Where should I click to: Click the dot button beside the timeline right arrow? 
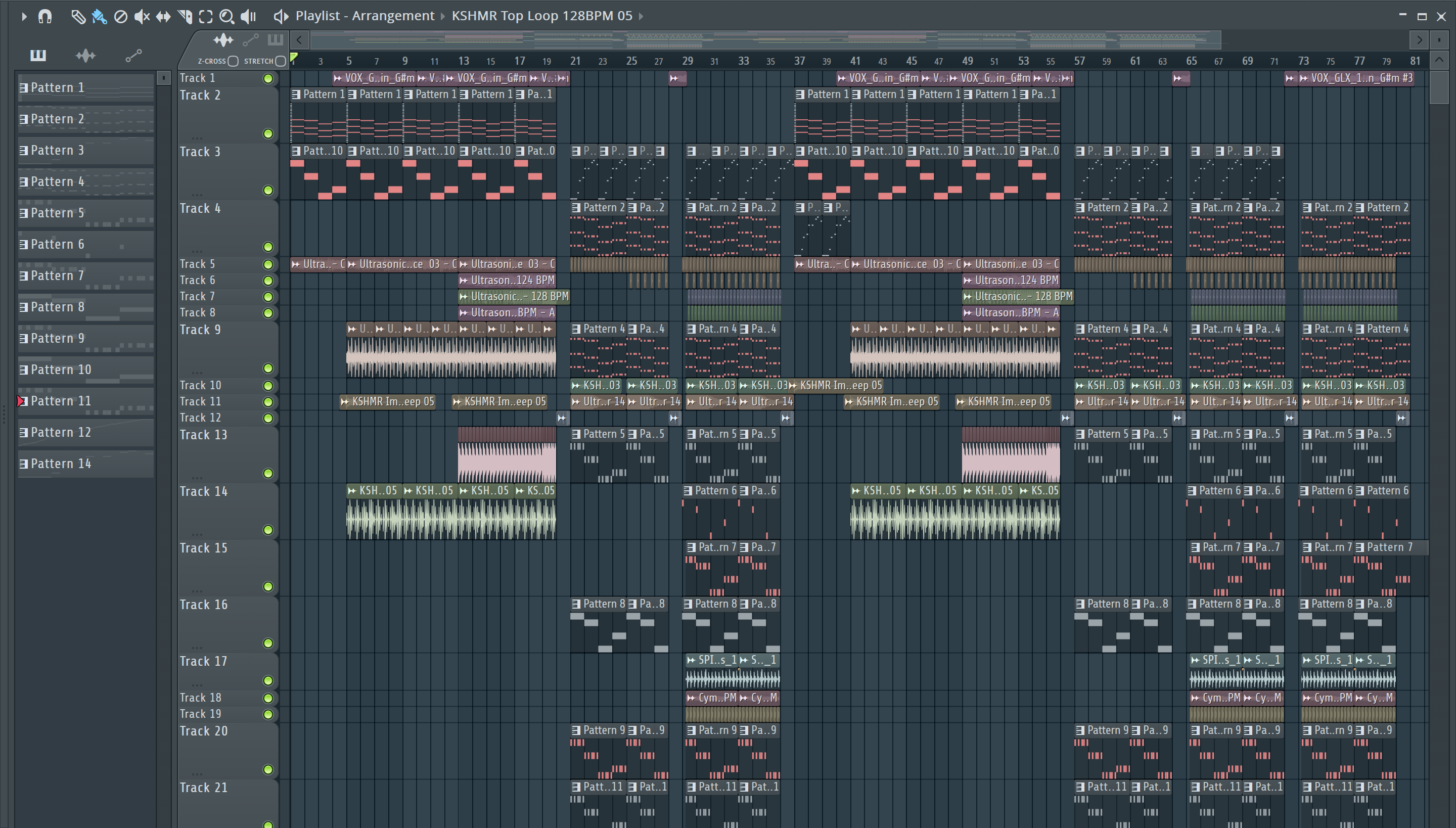coord(1439,40)
